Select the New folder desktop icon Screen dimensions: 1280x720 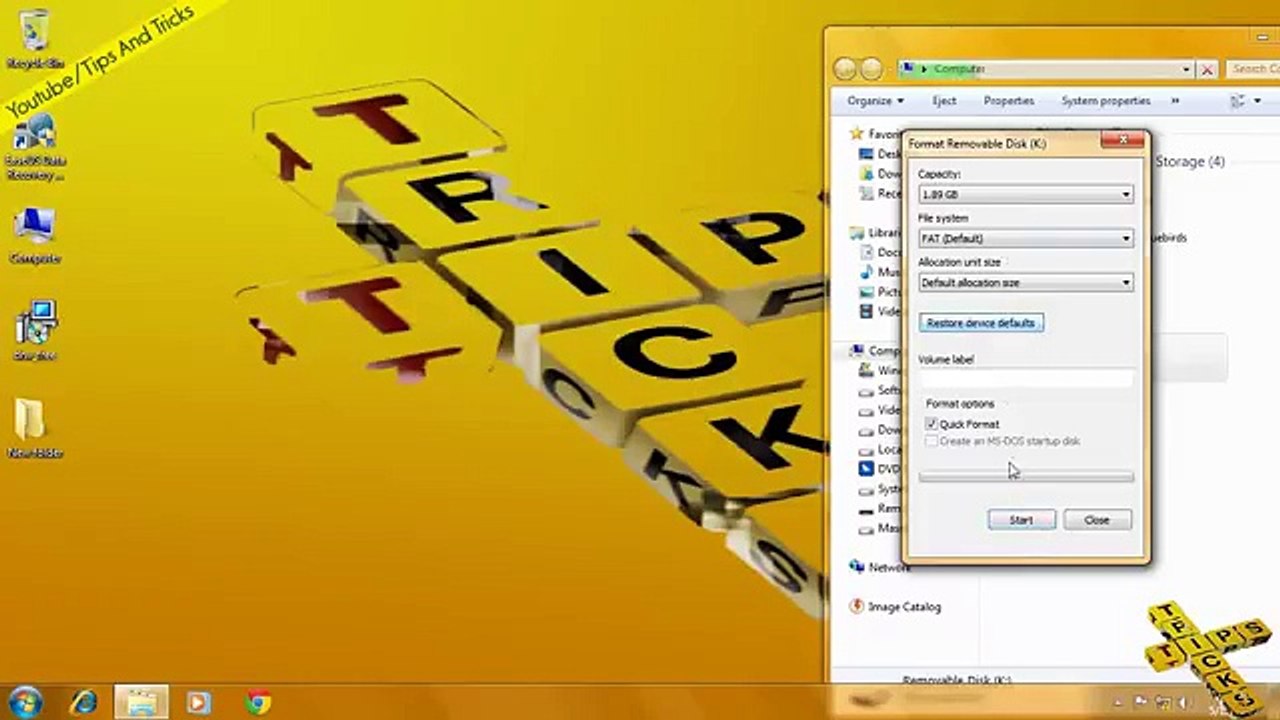point(34,428)
